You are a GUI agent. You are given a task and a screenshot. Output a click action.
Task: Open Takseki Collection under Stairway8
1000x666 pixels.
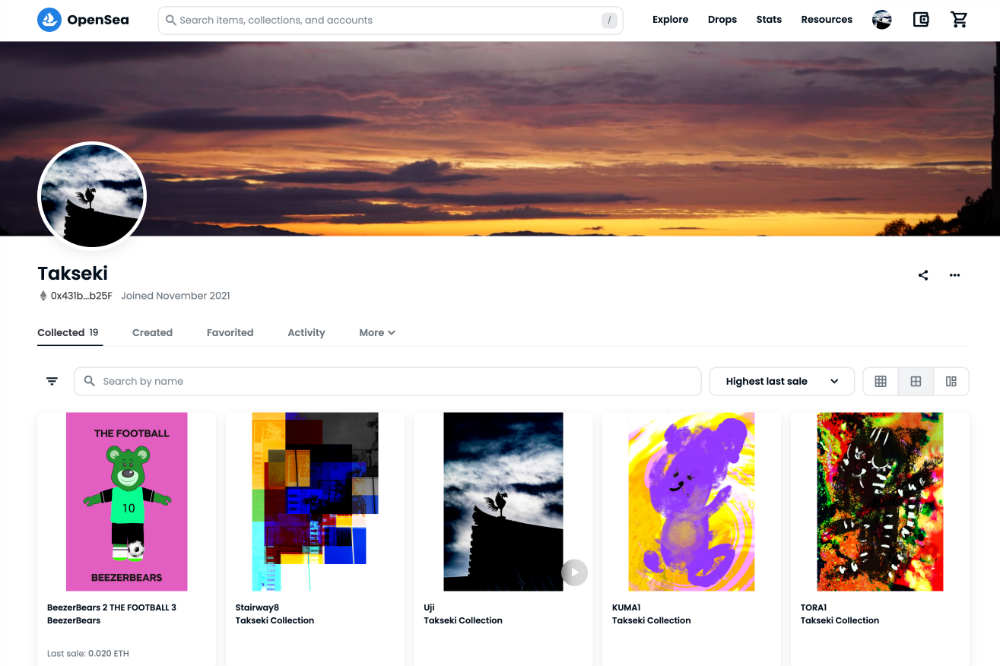point(275,620)
